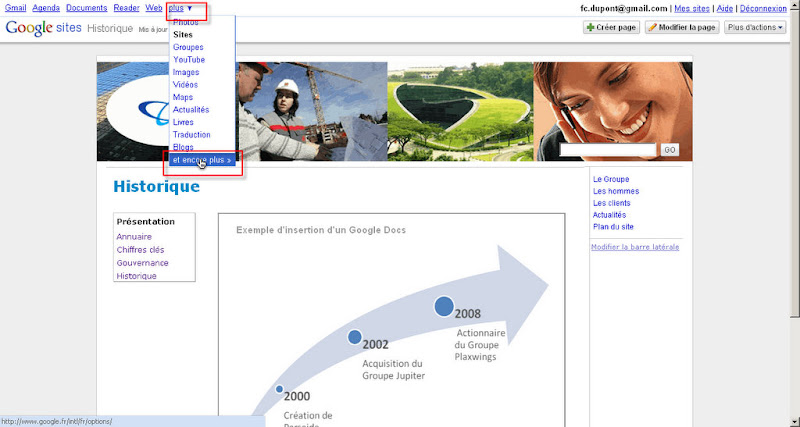Screen dimensions: 800x427
Task: Open YouTube from the plus menu
Action: [189, 60]
